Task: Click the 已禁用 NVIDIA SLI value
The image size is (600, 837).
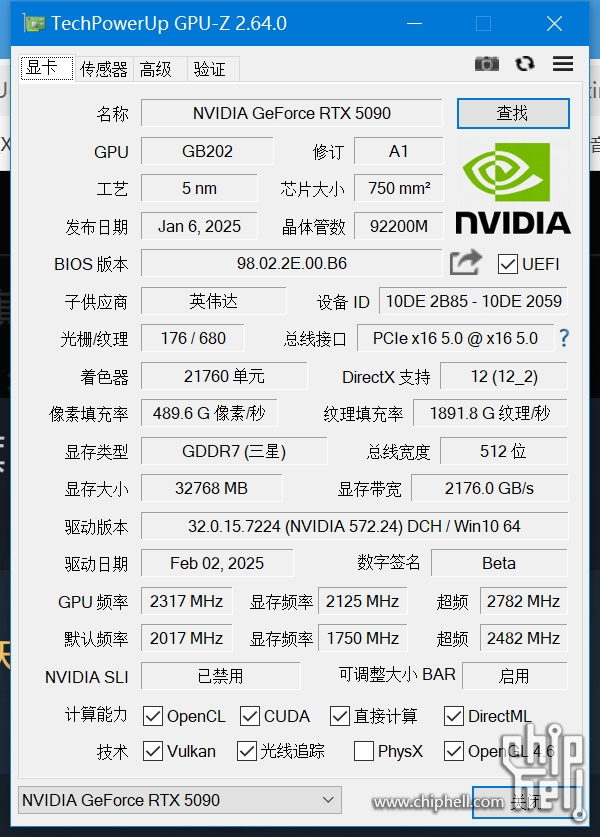Action: 220,676
